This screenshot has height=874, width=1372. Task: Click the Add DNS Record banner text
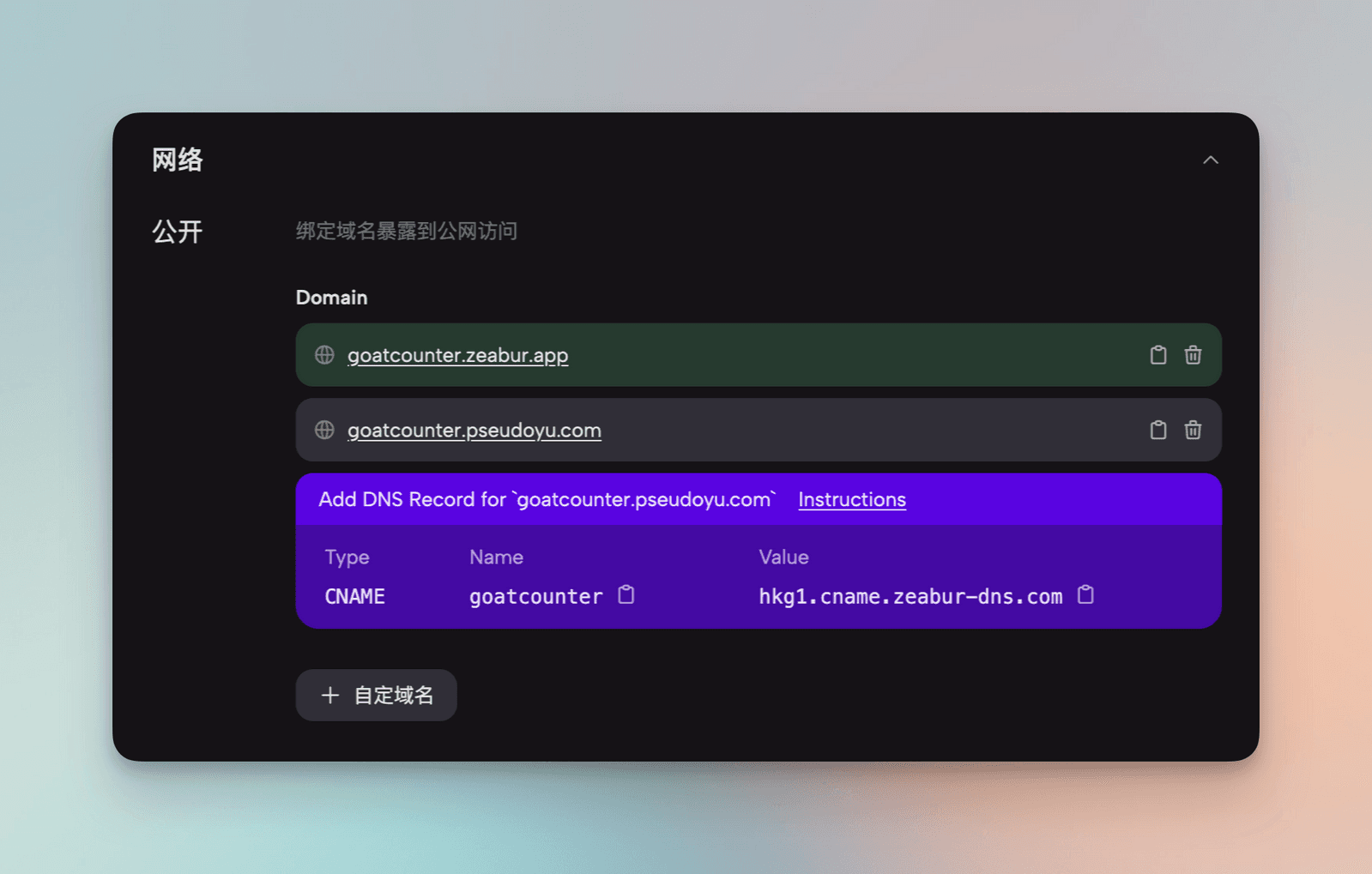pyautogui.click(x=547, y=499)
